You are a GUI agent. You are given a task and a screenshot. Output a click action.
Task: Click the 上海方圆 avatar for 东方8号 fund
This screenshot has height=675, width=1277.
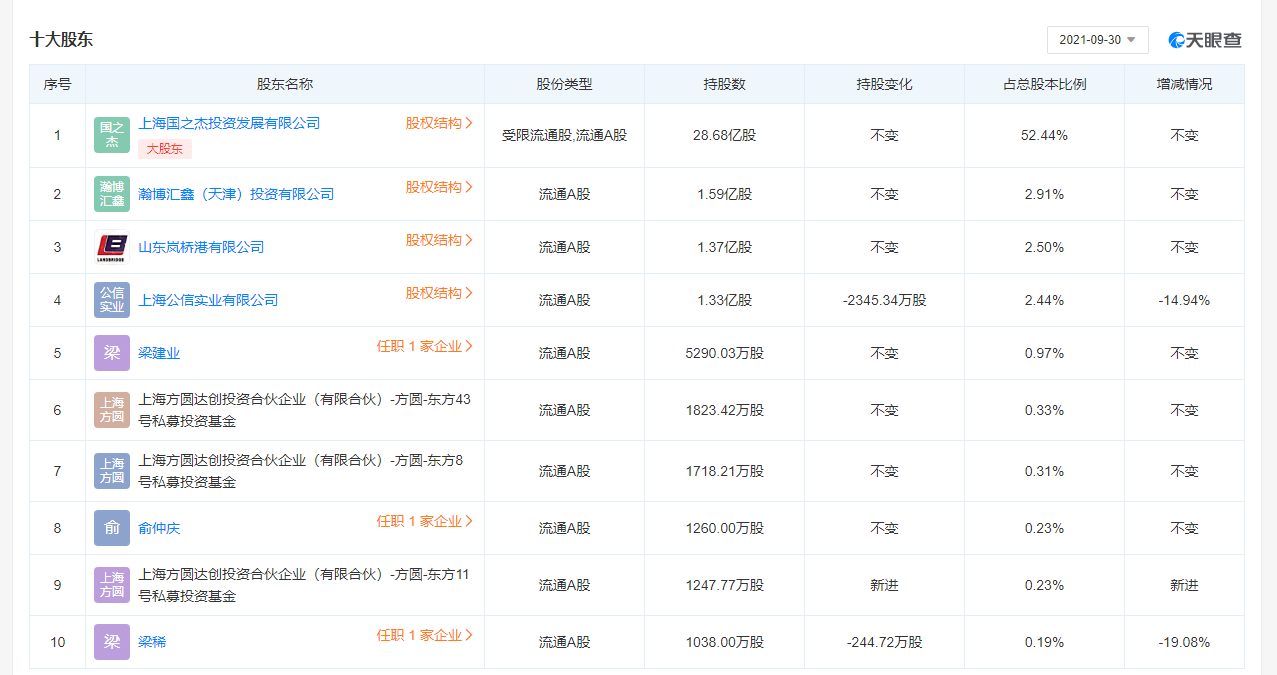point(112,471)
